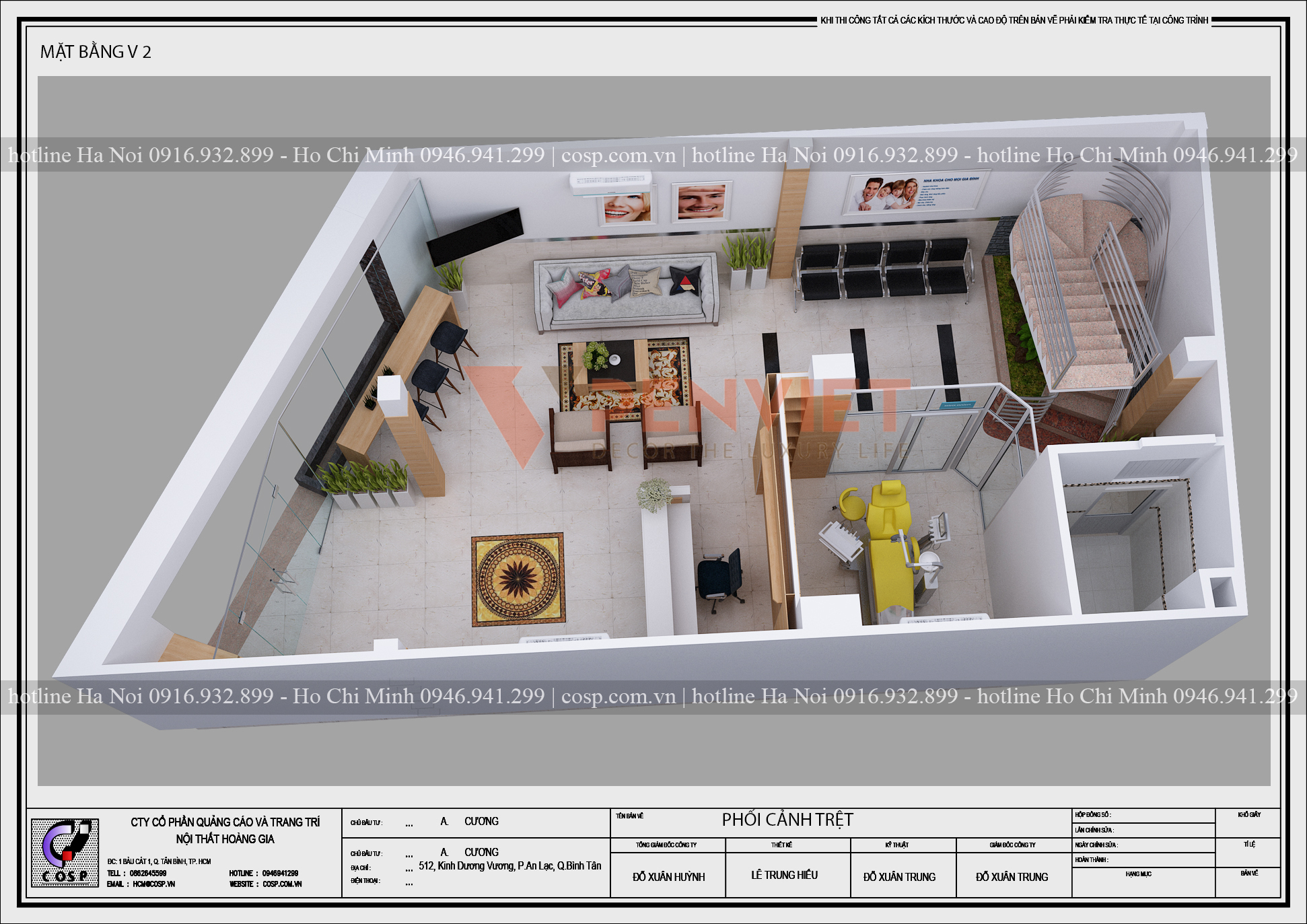The height and width of the screenshot is (924, 1307).
Task: Click the circular patterned floor rug
Action: point(518,579)
